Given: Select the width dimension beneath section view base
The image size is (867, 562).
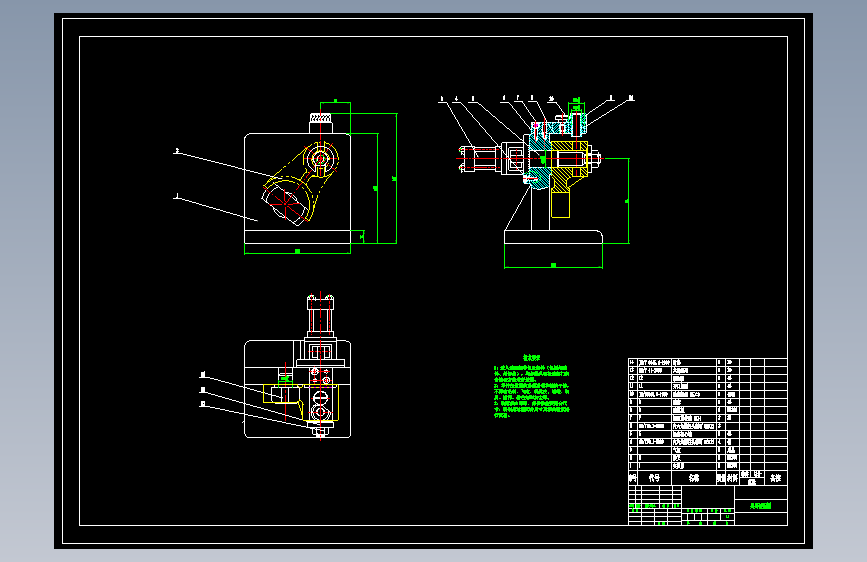Looking at the screenshot, I should point(553,266).
